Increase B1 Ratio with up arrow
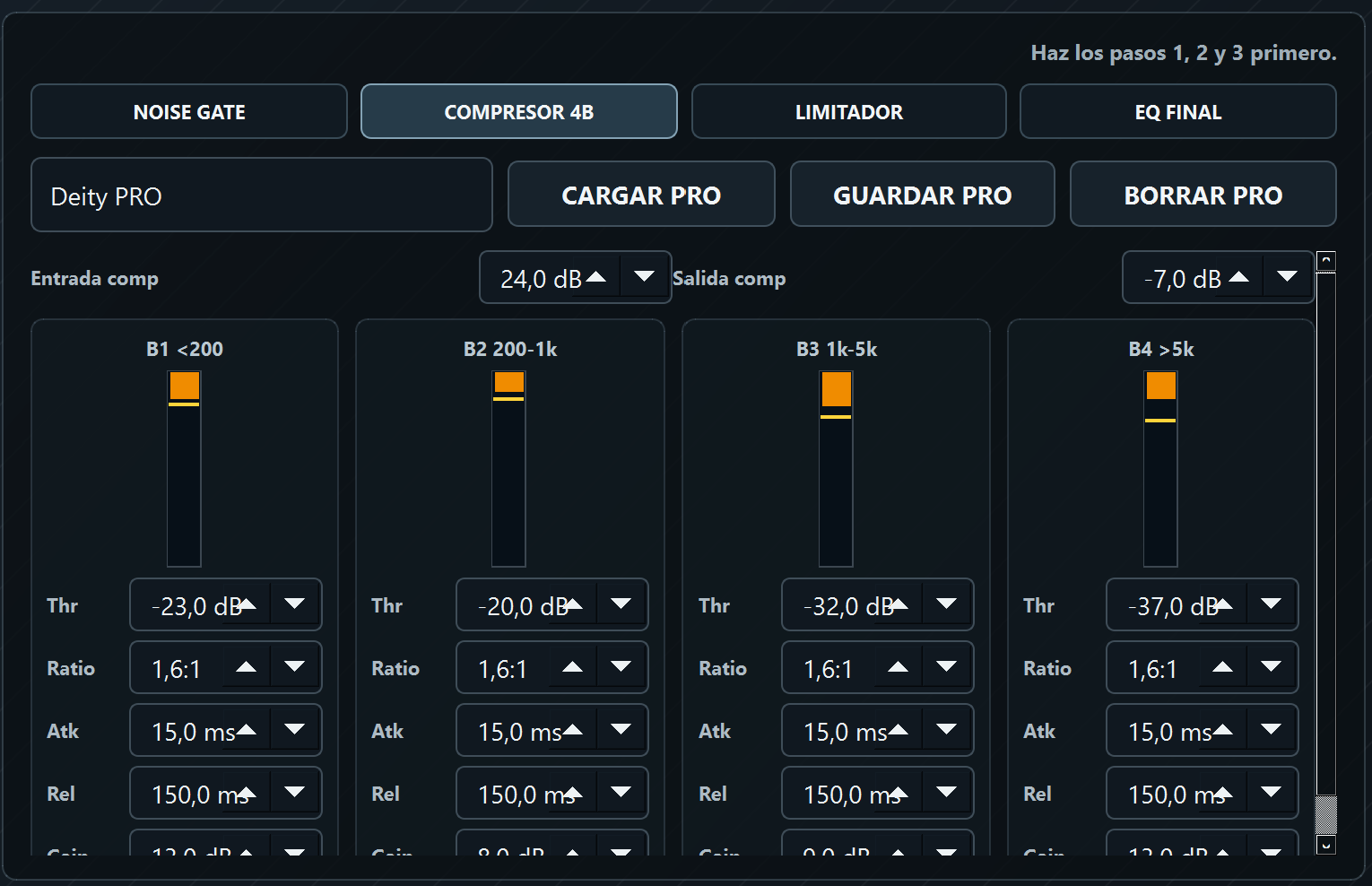The image size is (1372, 886). pos(247,667)
